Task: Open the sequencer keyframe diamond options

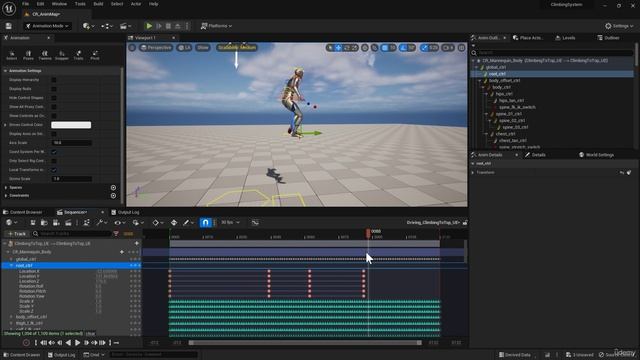Action: tap(157, 222)
